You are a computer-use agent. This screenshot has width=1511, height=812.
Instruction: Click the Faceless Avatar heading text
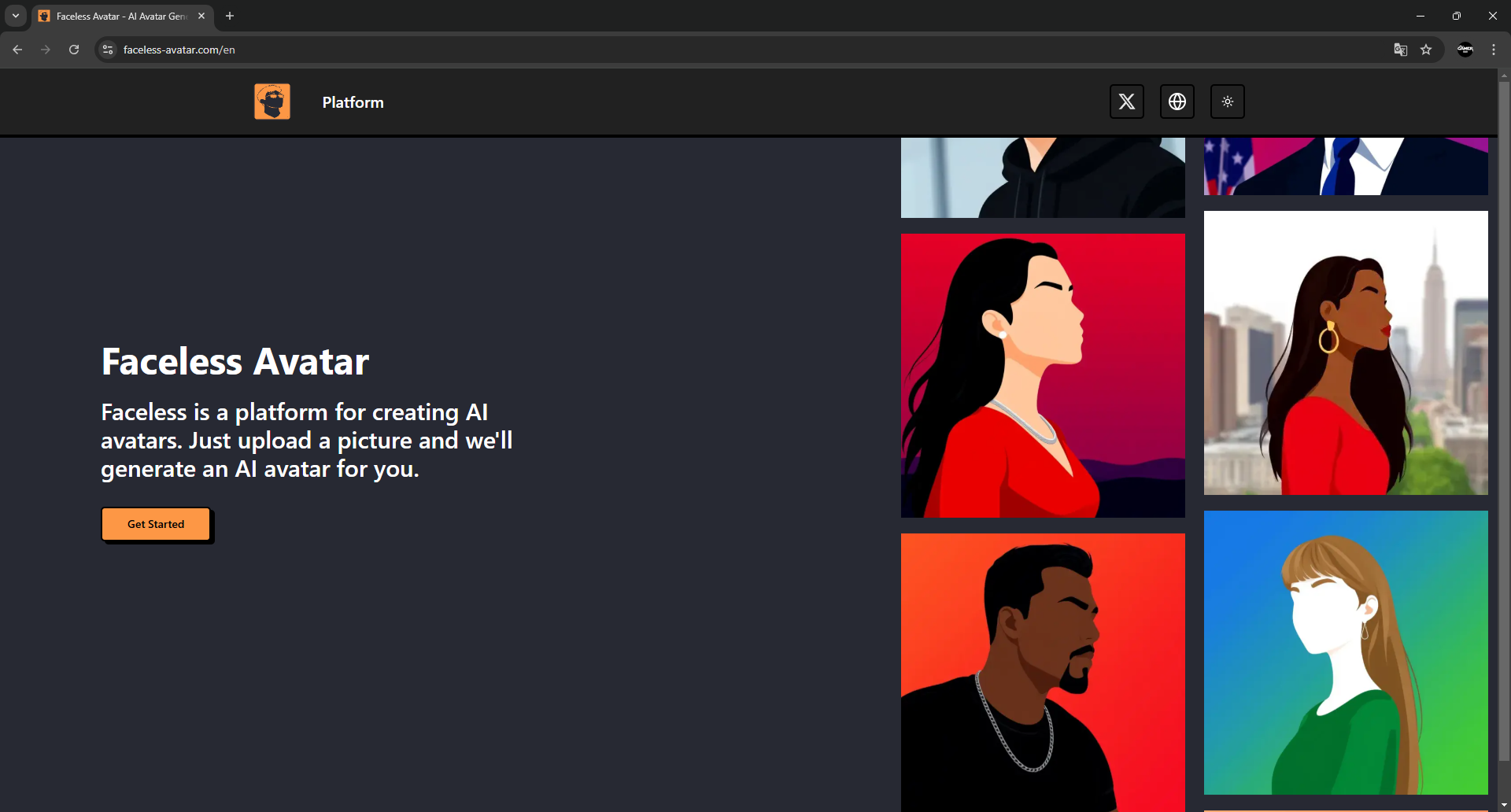tap(235, 362)
